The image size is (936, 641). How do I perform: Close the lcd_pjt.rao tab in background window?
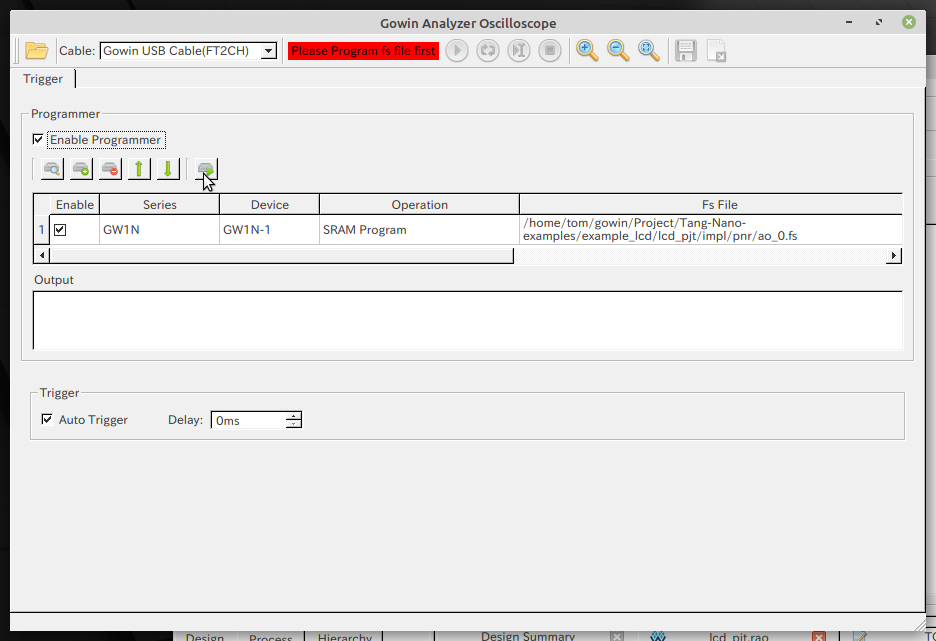(x=819, y=637)
